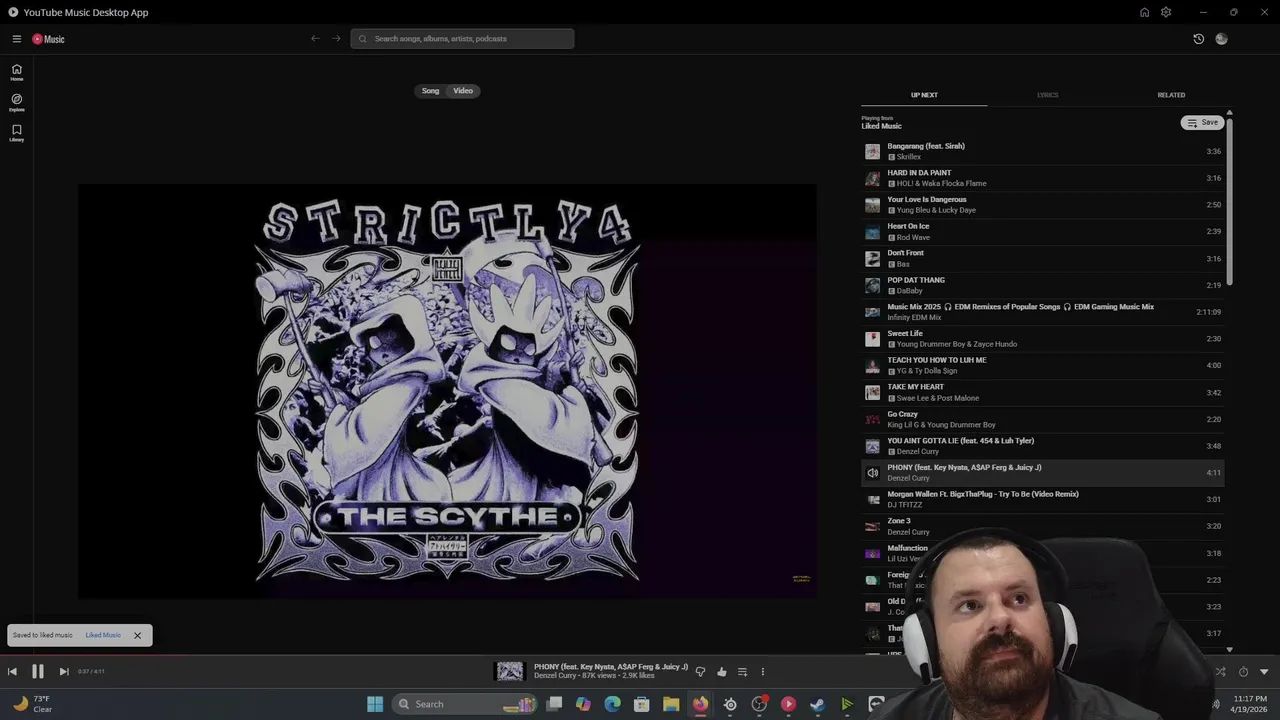Open Denzel Curry artist link in player bar

pos(555,676)
